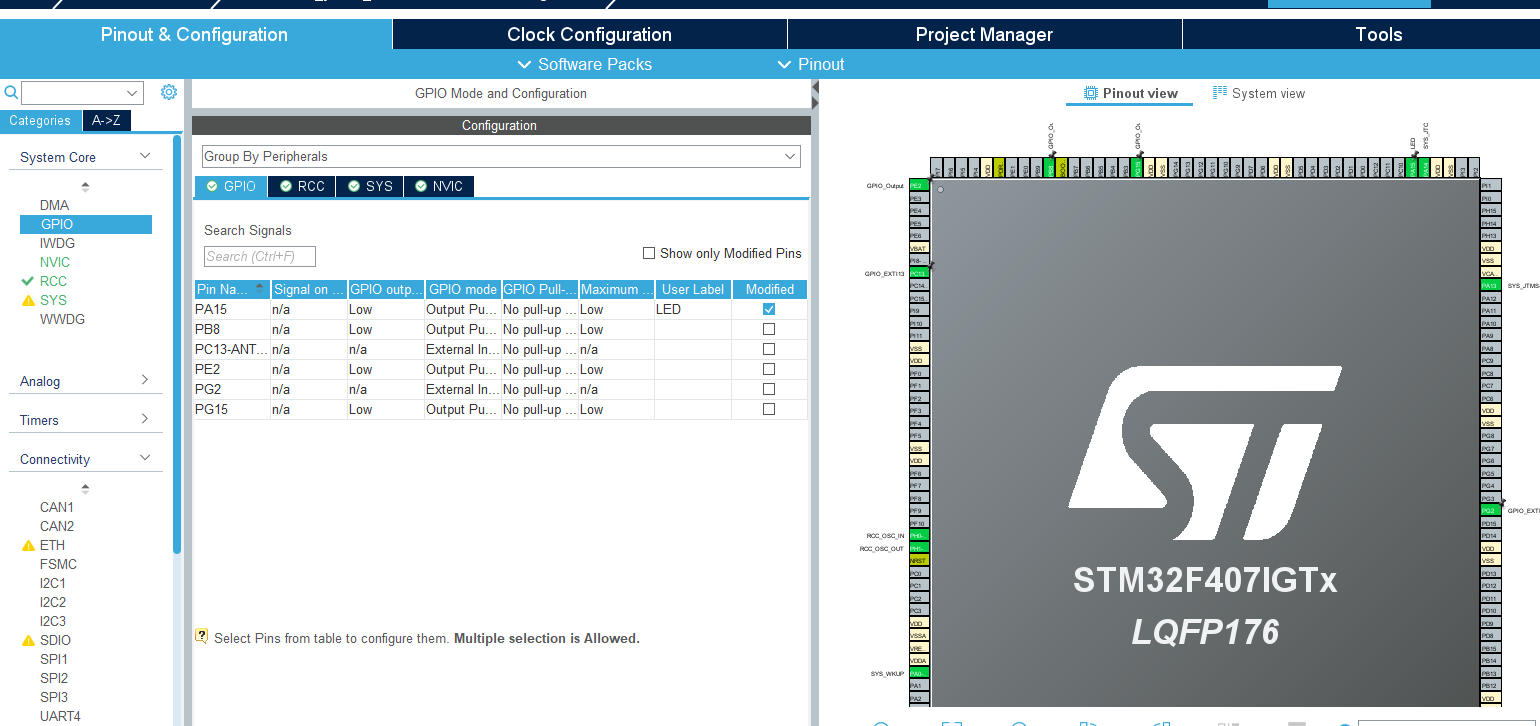Tick the Modified checkbox for PG2
Screen dimensions: 1540x726
click(769, 389)
